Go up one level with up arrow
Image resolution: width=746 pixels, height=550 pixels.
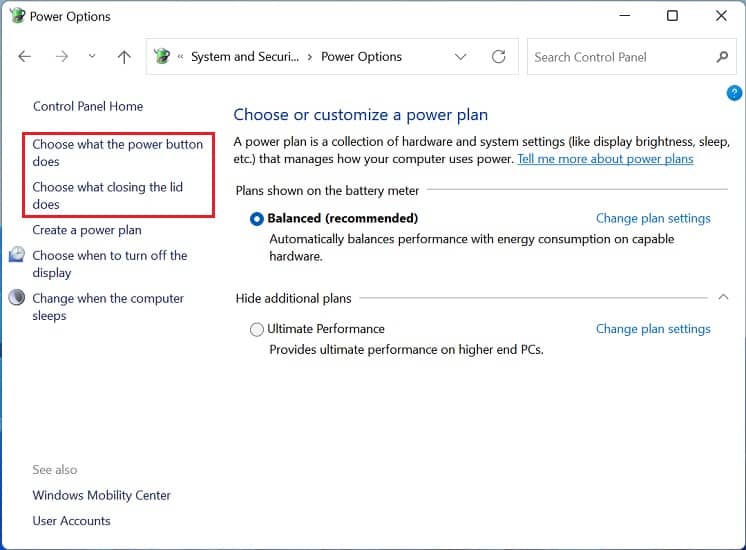pos(124,57)
